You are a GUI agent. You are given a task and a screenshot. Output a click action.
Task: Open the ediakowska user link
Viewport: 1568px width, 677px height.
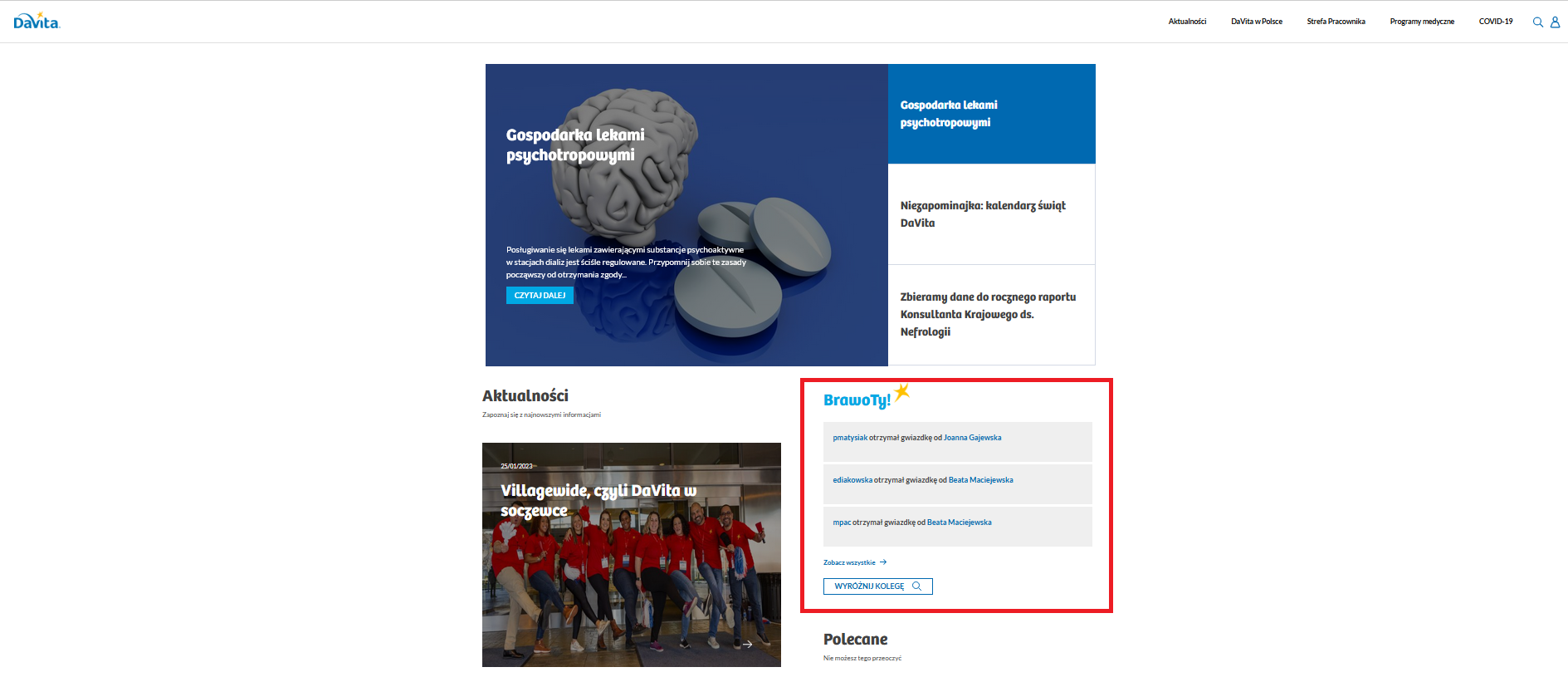tap(852, 480)
